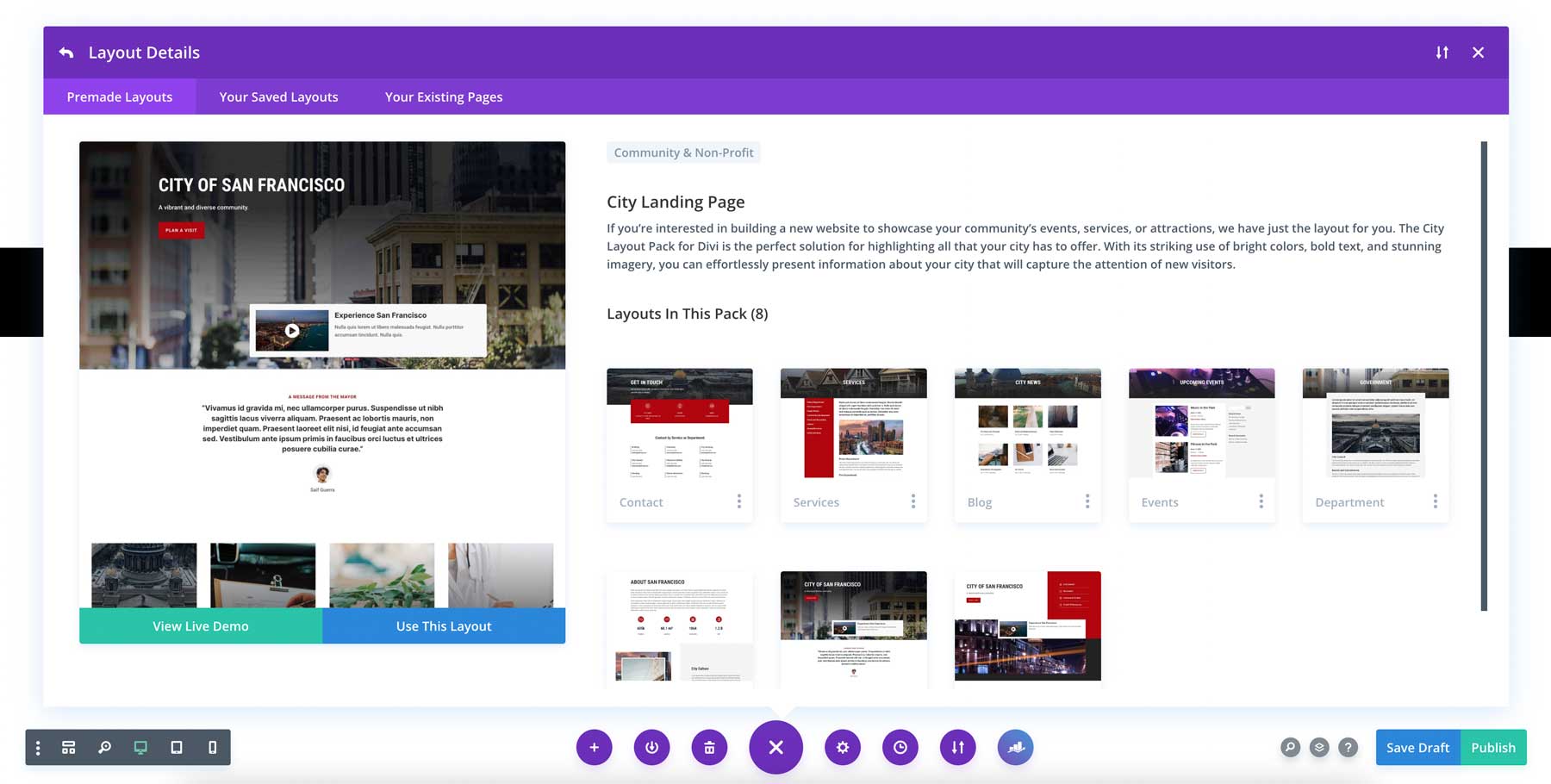Screen dimensions: 1551x784
Task: Activate the Divi AI assistant icon
Action: (1016, 747)
